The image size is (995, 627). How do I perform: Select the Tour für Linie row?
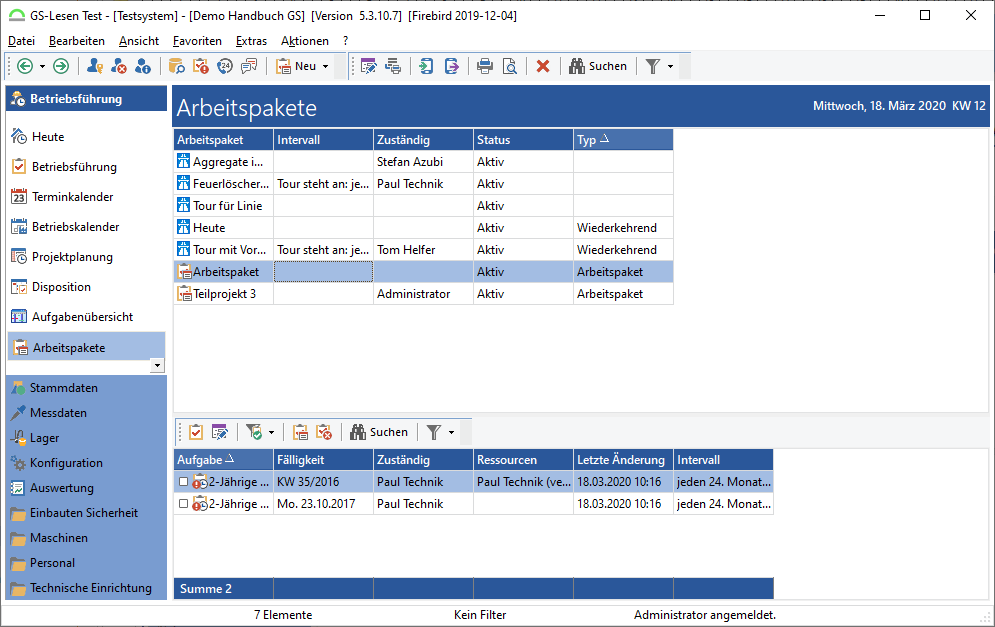click(423, 206)
